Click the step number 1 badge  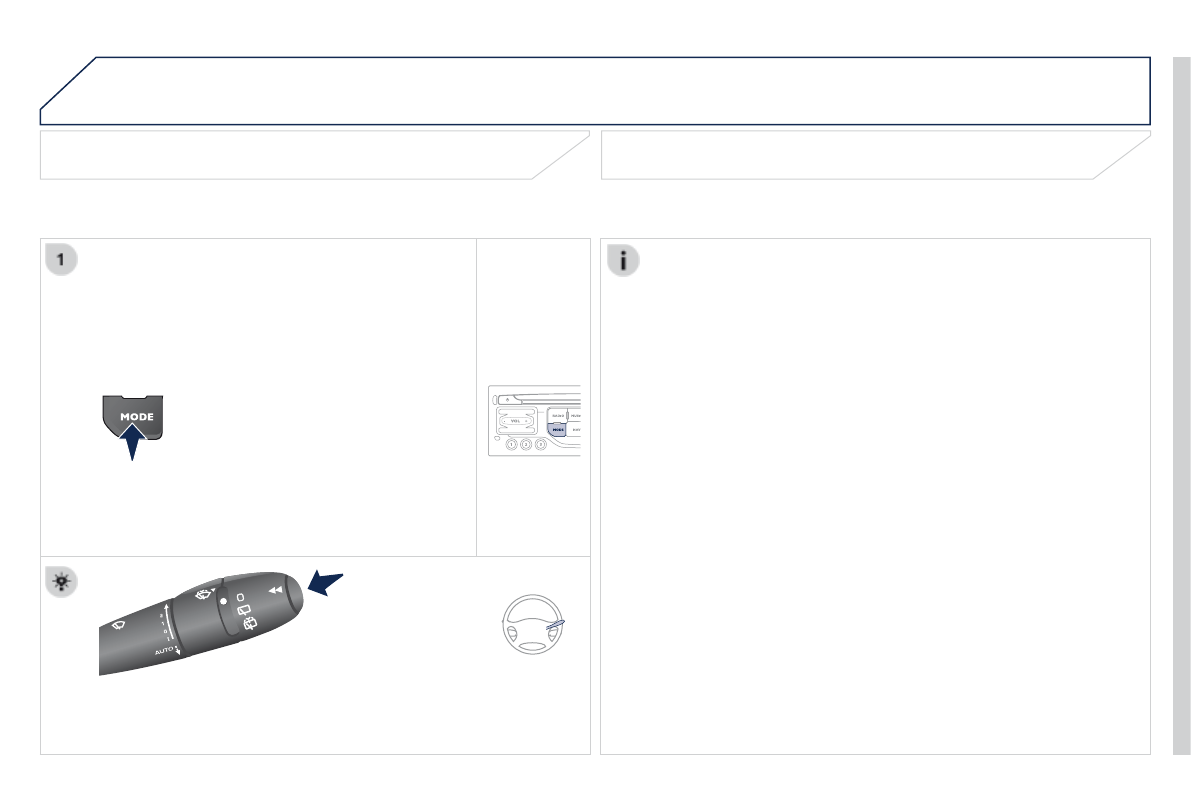point(62,260)
